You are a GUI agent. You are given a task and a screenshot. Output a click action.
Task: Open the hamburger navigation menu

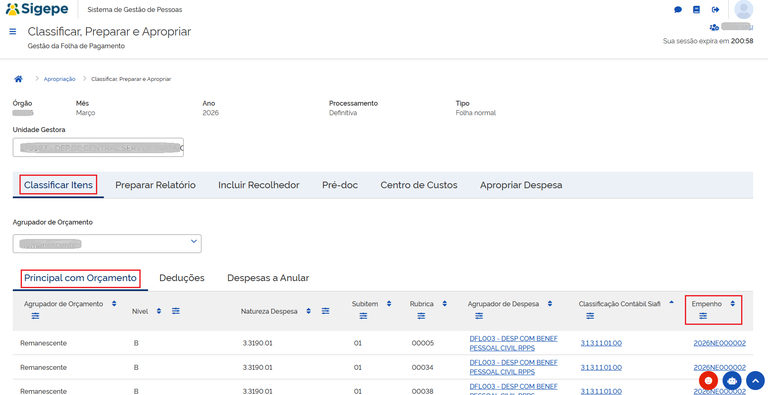(13, 31)
